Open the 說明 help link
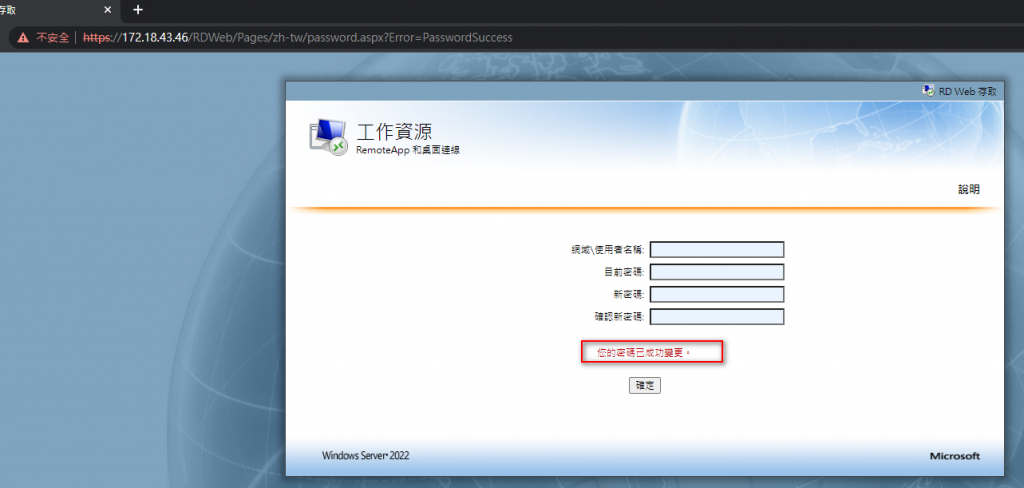This screenshot has width=1024, height=488. point(968,189)
